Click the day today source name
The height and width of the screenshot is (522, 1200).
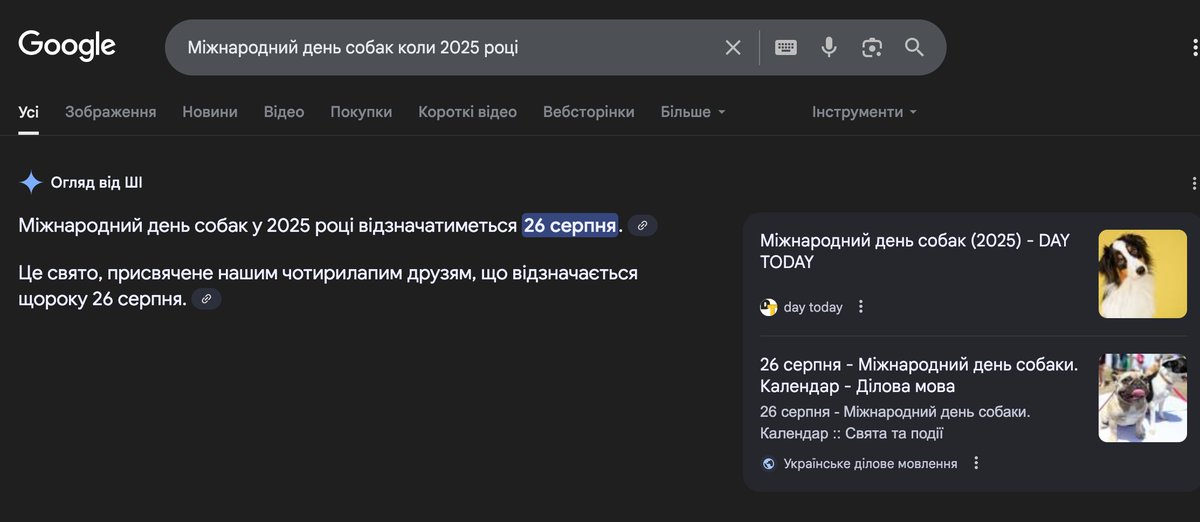point(813,307)
